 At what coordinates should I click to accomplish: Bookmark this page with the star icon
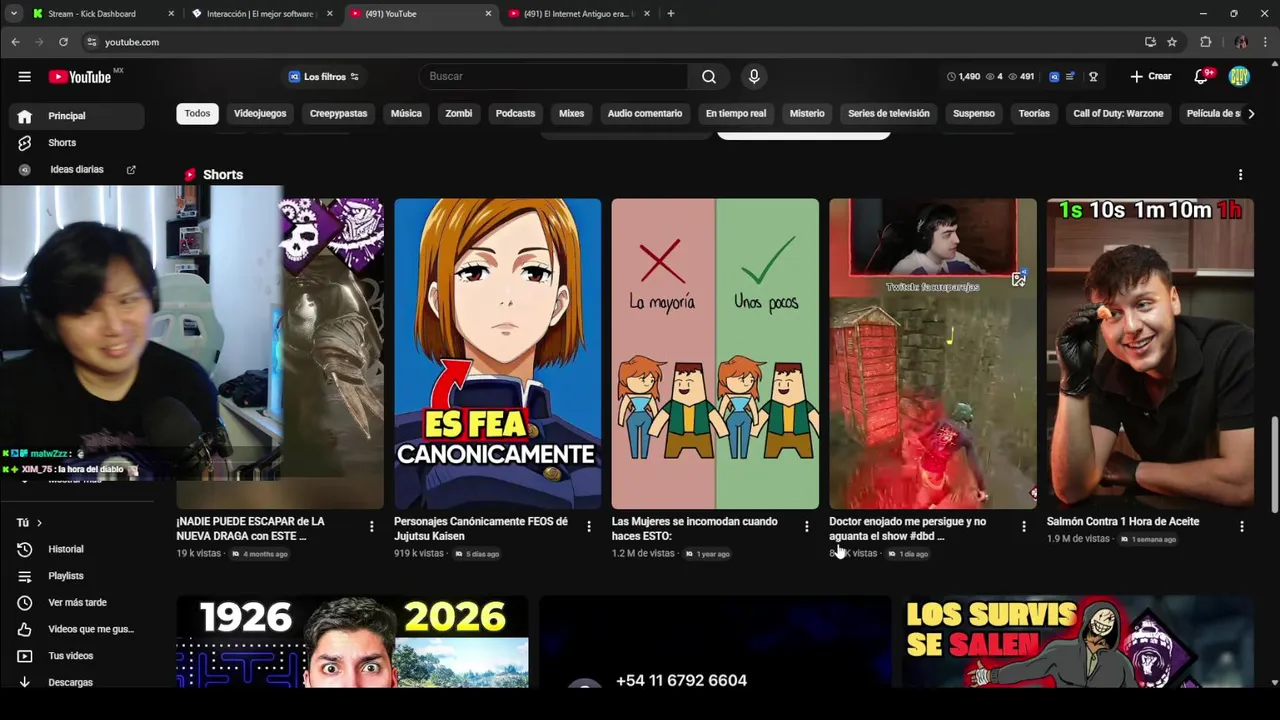[x=1172, y=42]
